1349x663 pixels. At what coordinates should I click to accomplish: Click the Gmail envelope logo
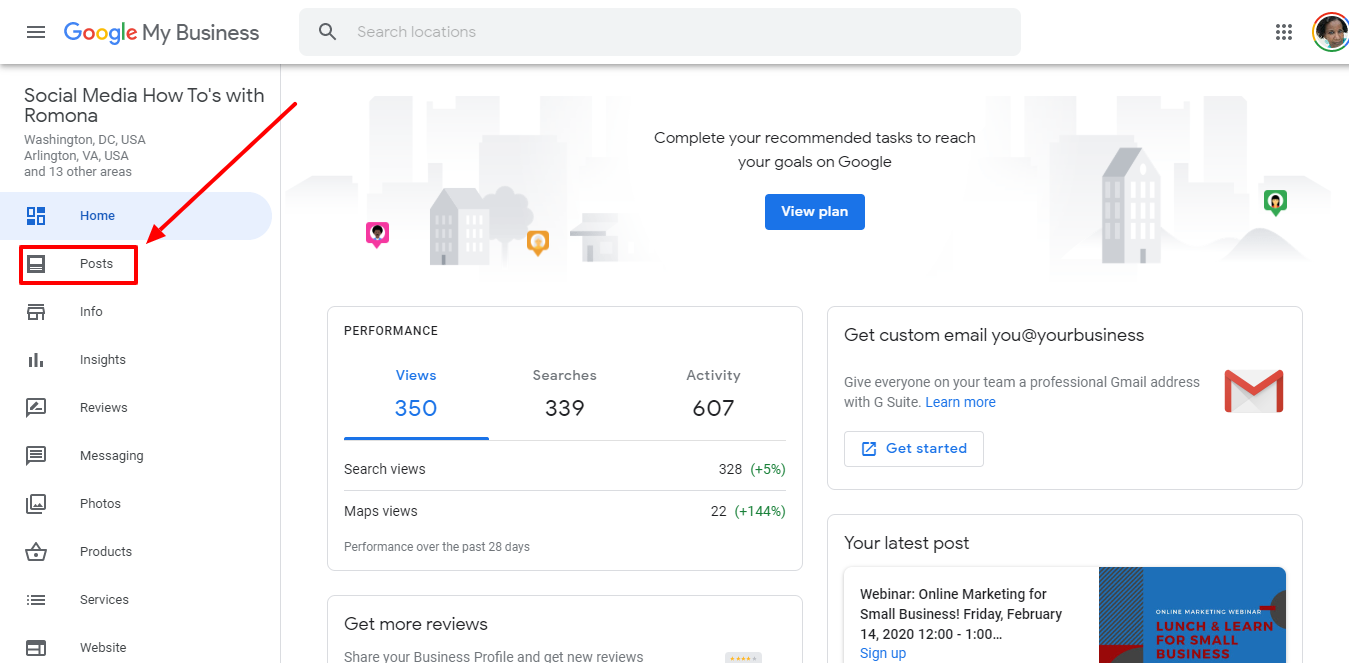[1254, 391]
